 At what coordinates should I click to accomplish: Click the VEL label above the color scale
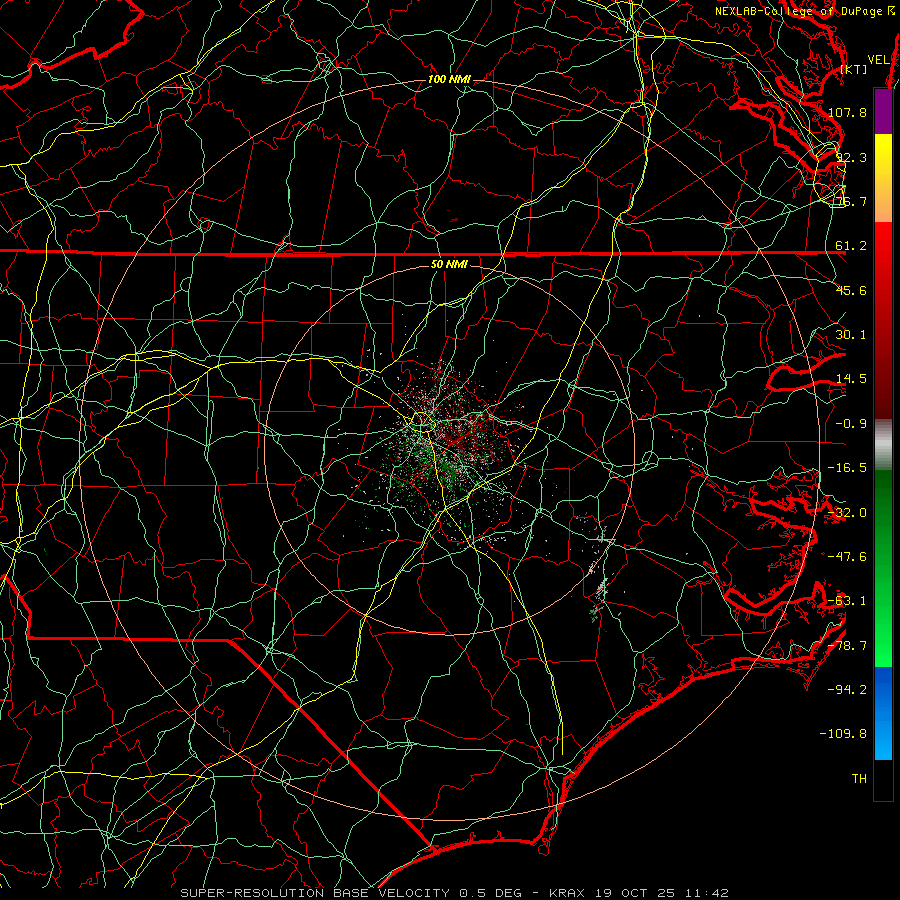click(879, 59)
